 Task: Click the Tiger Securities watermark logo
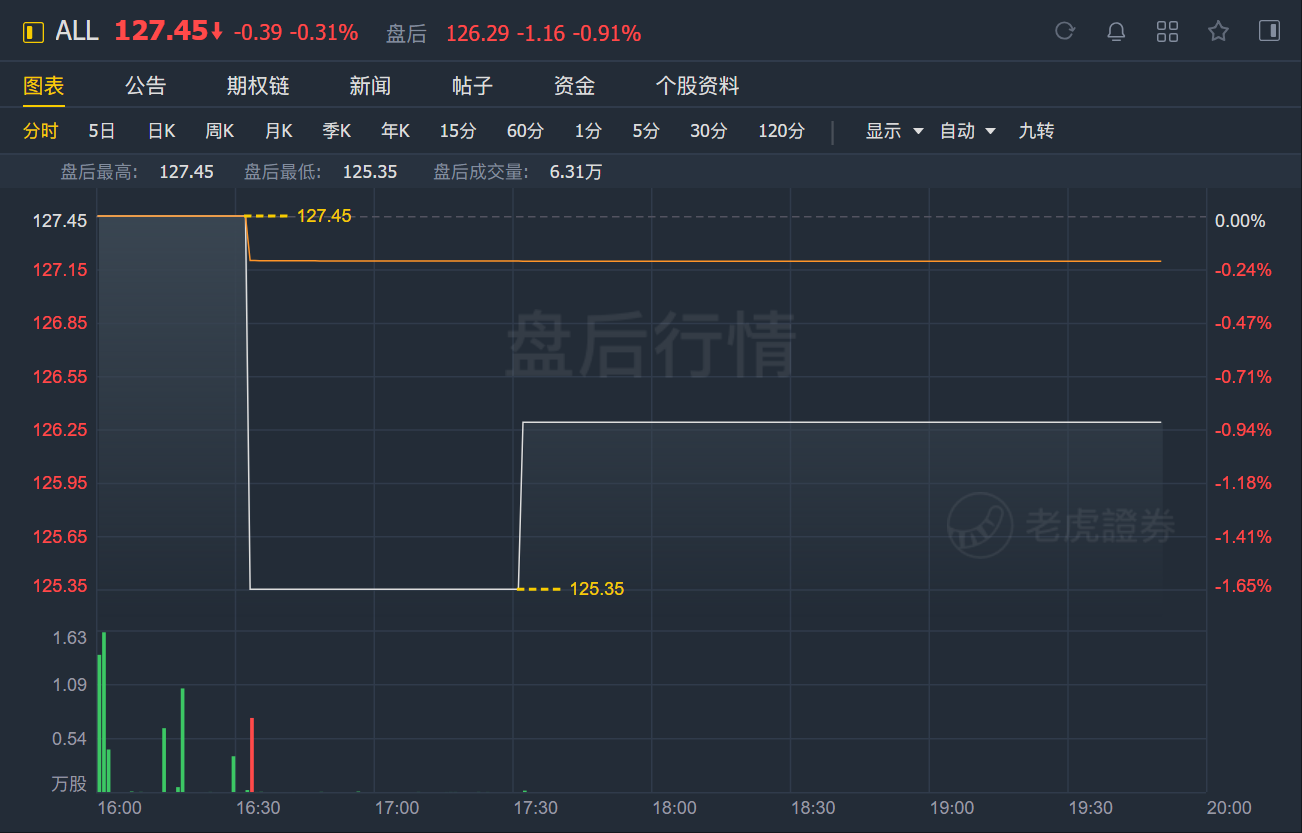point(1062,525)
